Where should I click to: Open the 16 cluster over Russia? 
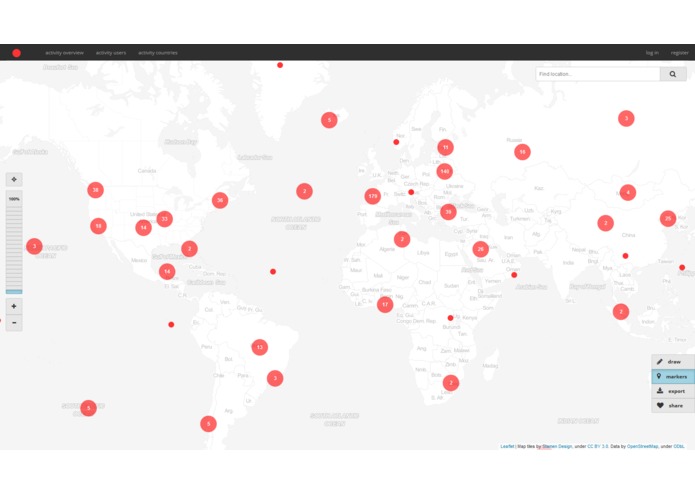click(522, 152)
